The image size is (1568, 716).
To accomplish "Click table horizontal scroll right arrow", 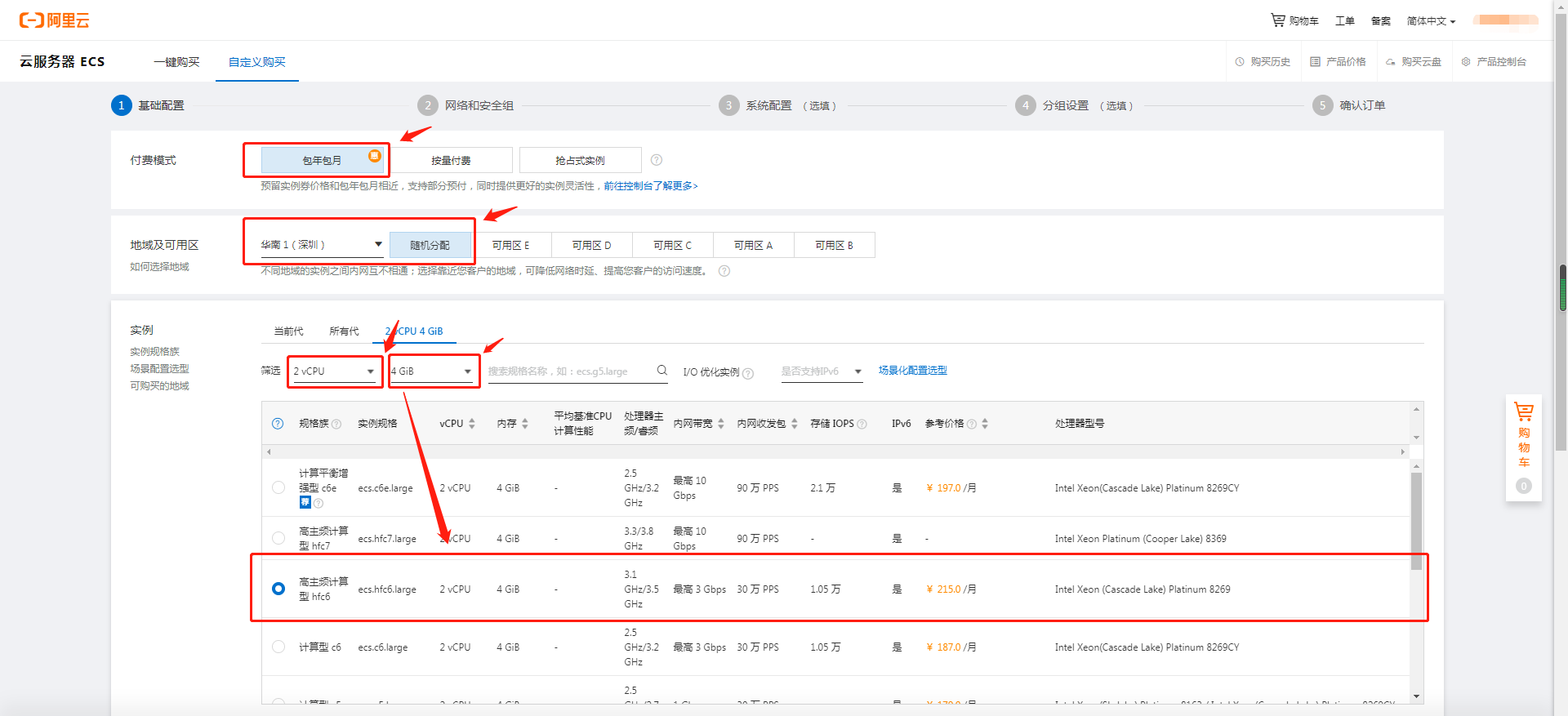I will pyautogui.click(x=1403, y=451).
